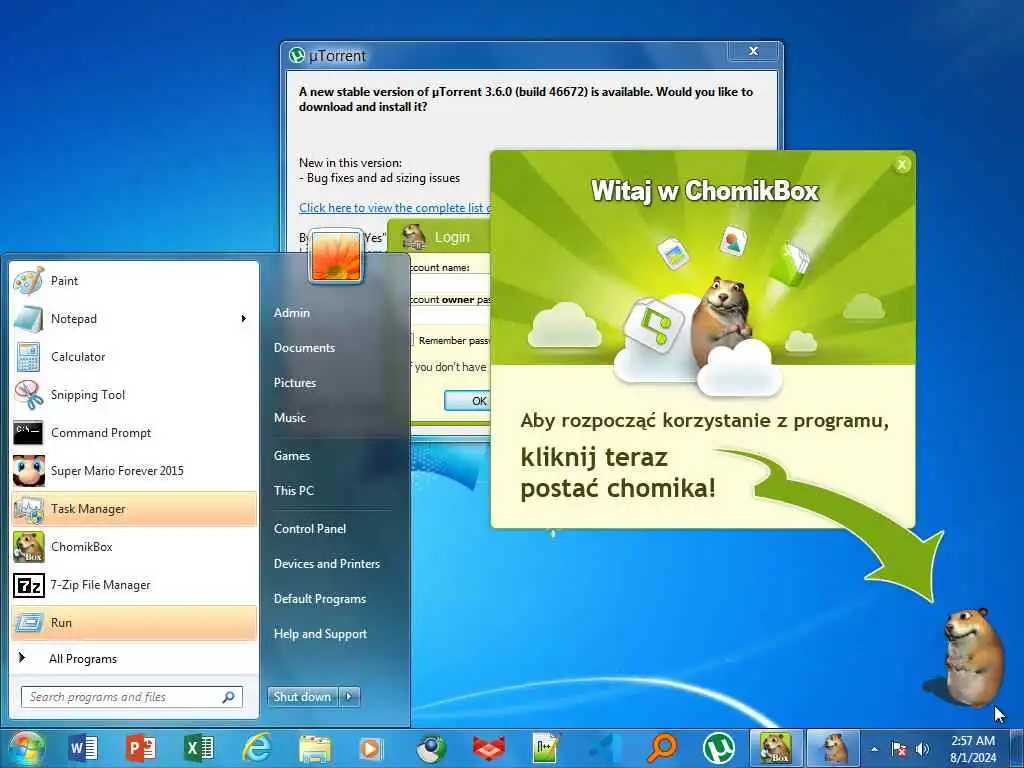Open Default Programs
Screen dimensions: 1024x768
coord(320,599)
